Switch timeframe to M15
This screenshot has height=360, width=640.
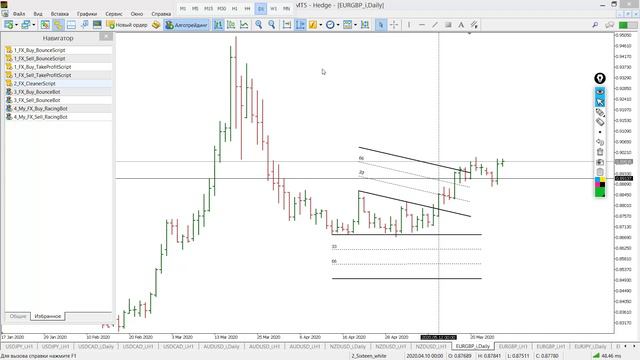click(208, 8)
